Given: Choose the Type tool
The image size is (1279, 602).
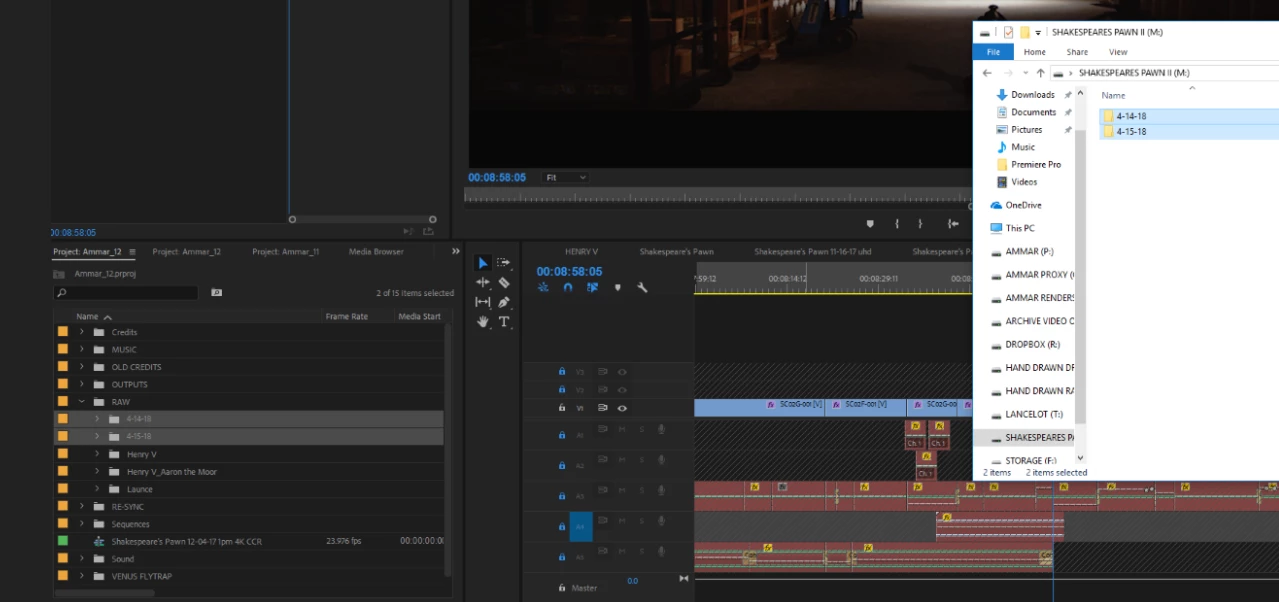Looking at the screenshot, I should 504,322.
